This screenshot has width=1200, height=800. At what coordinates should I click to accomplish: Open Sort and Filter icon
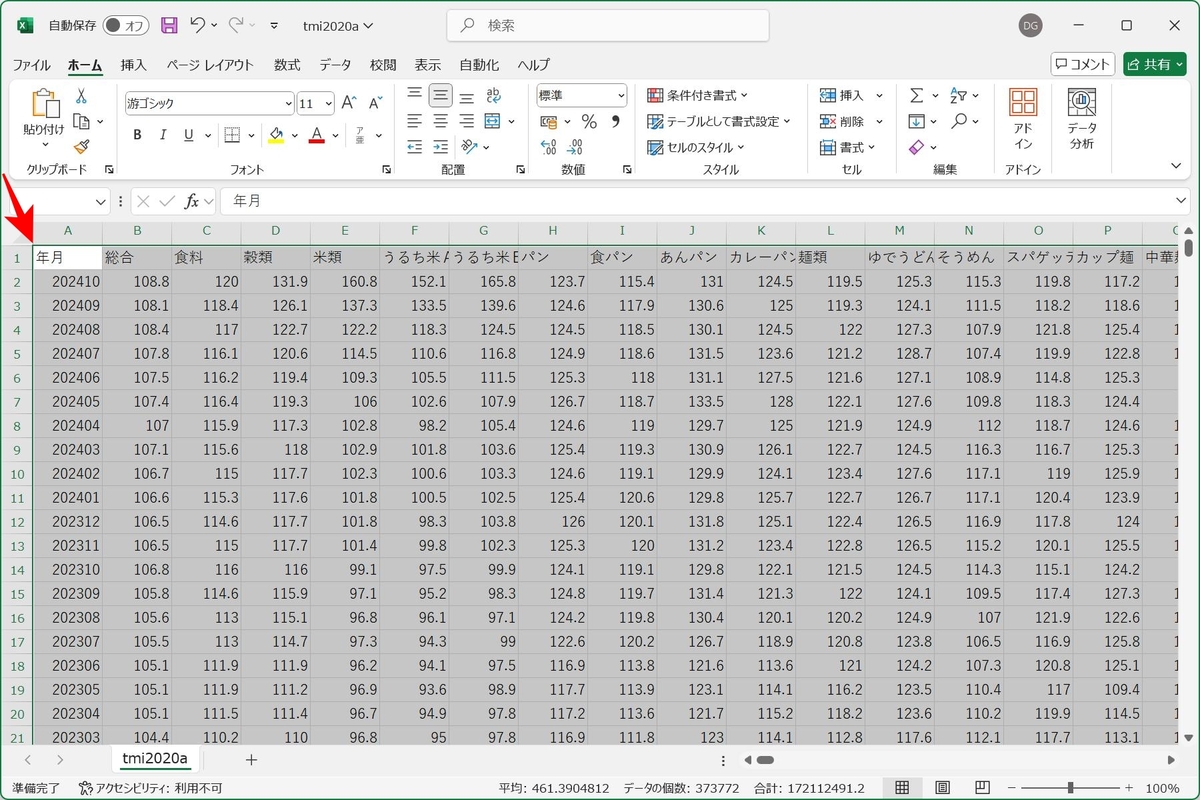959,96
